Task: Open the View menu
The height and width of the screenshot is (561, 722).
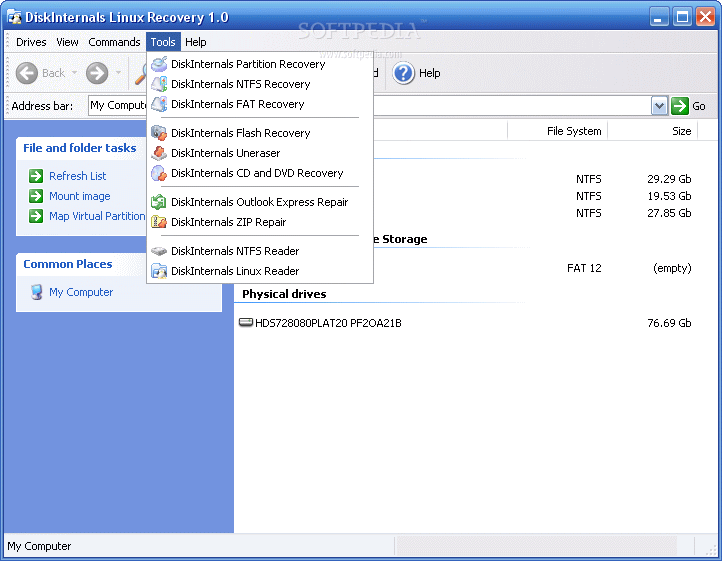Action: [x=67, y=42]
